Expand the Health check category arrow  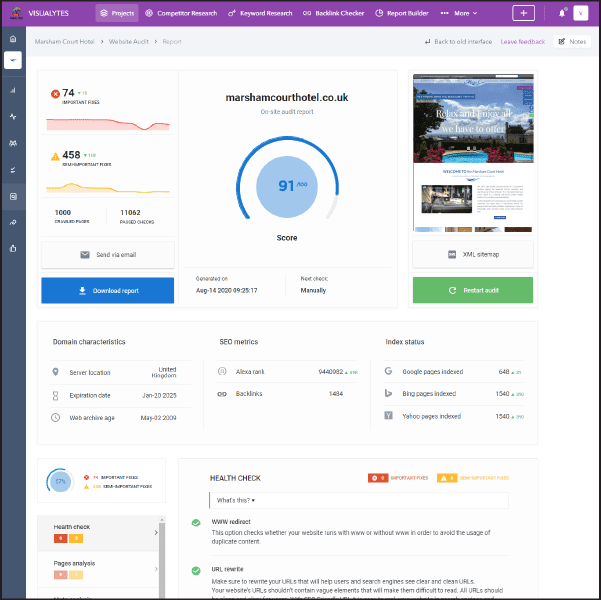pyautogui.click(x=156, y=533)
